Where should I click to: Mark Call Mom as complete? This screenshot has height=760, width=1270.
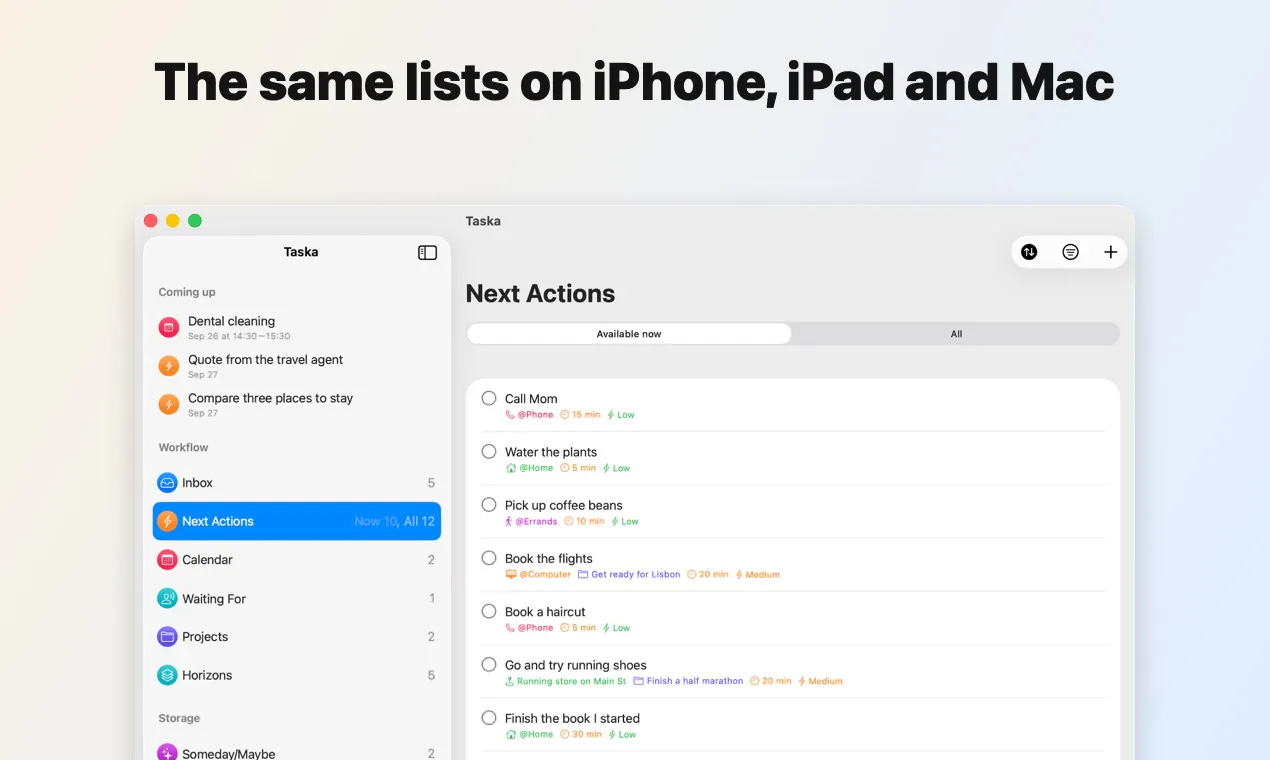pos(489,398)
